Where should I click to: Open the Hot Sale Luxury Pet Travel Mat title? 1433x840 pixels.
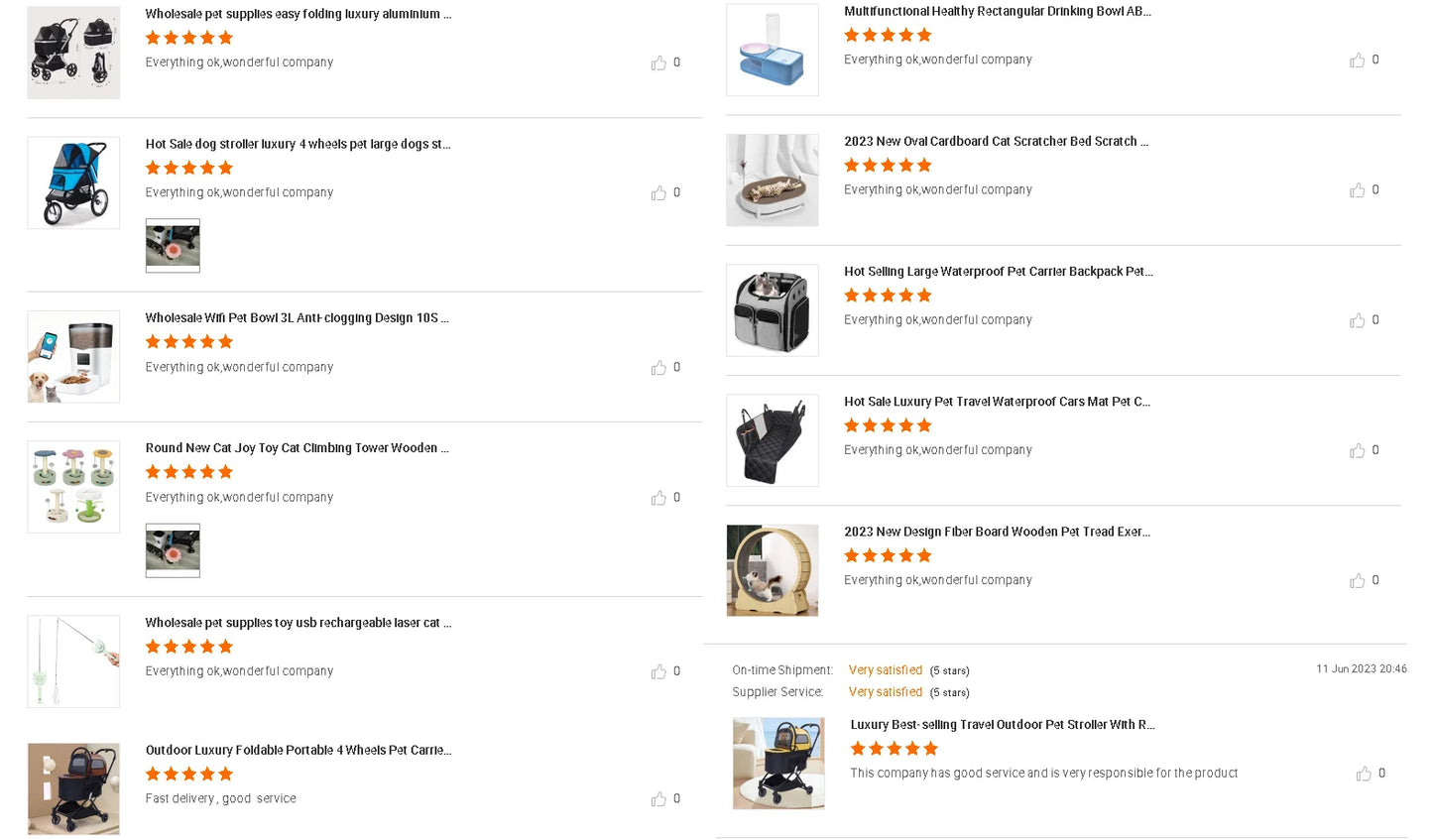pos(997,402)
